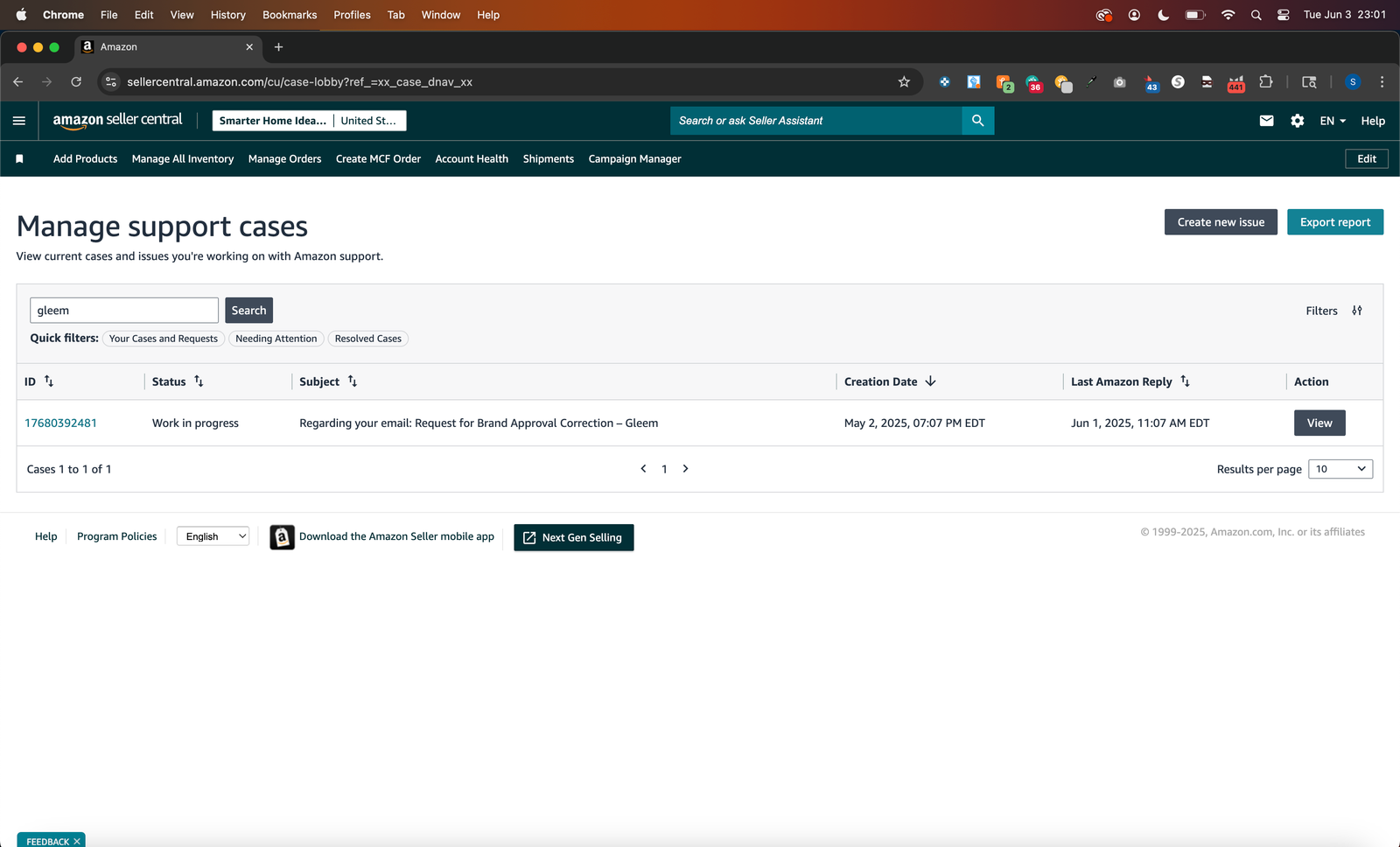Open the Chrome Extensions puzzle icon
This screenshot has width=1400, height=847.
pos(1265,82)
